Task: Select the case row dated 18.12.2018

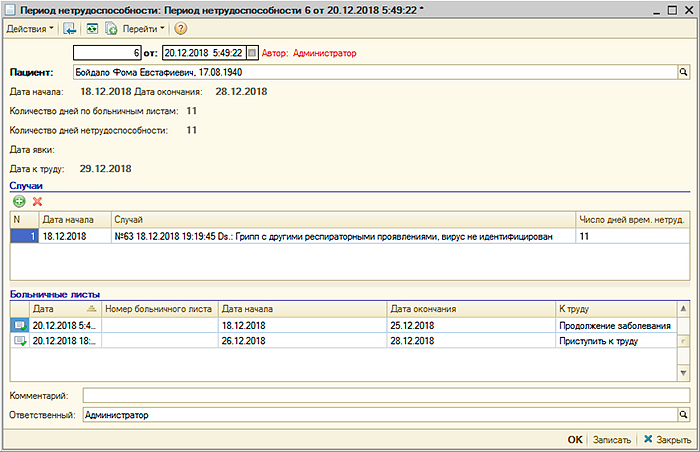Action: pos(300,236)
